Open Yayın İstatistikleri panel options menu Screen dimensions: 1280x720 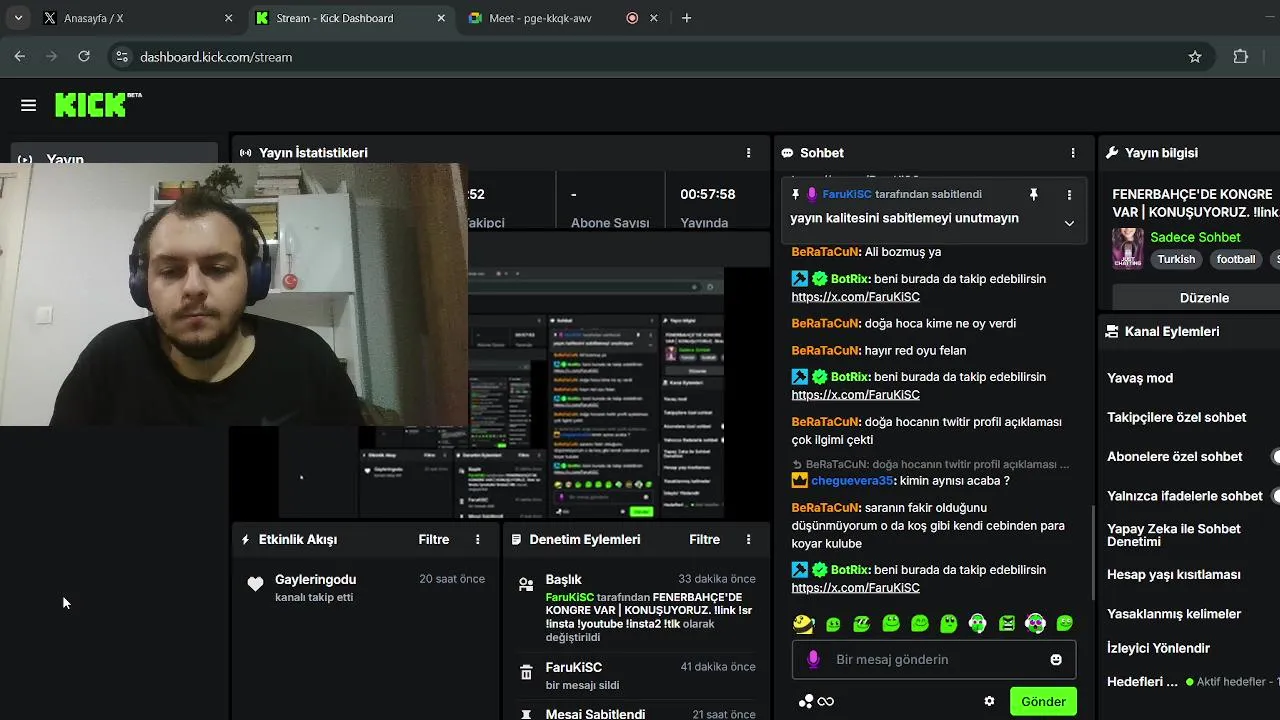[748, 153]
